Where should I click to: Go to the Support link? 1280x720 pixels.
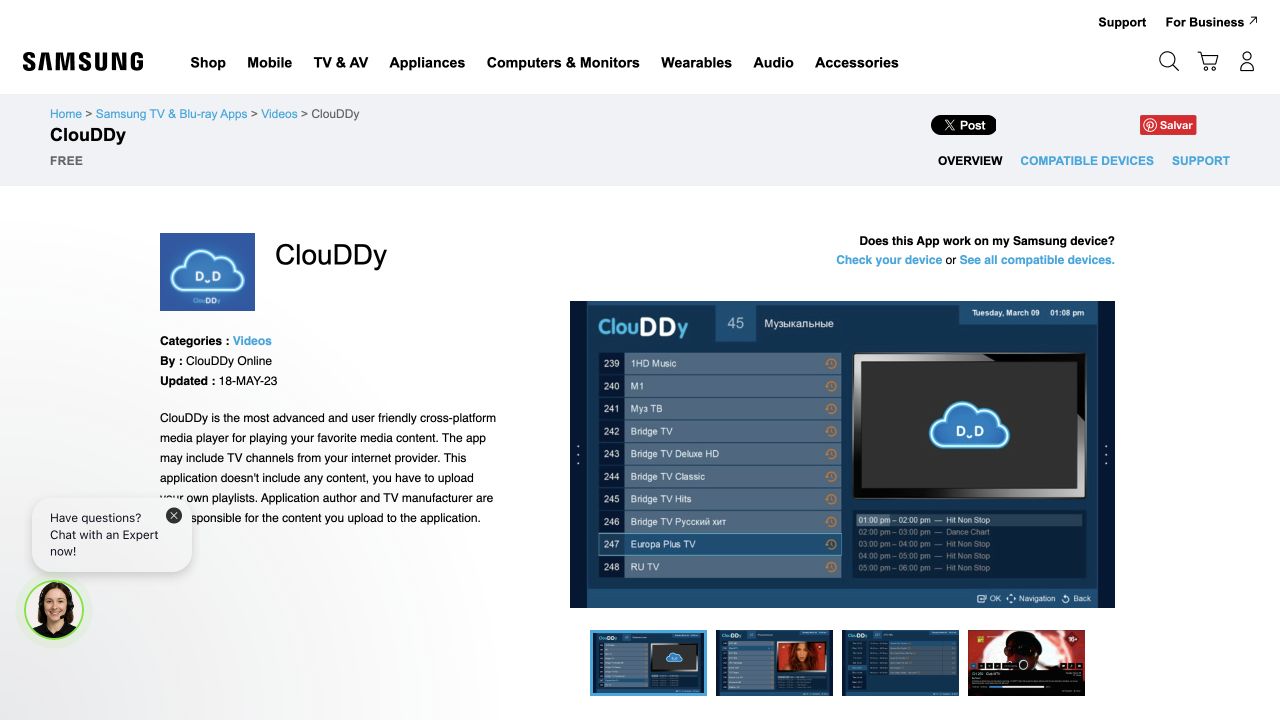click(x=1122, y=22)
